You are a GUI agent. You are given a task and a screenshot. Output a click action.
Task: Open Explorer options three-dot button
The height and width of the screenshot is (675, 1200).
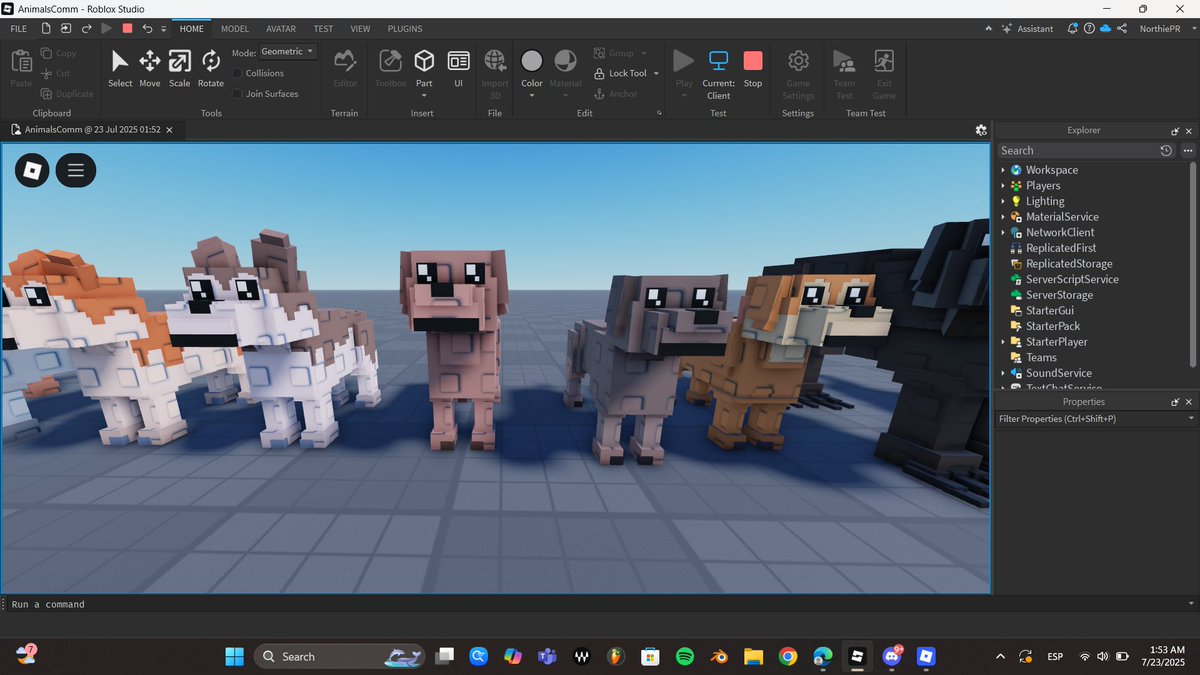click(x=1189, y=150)
